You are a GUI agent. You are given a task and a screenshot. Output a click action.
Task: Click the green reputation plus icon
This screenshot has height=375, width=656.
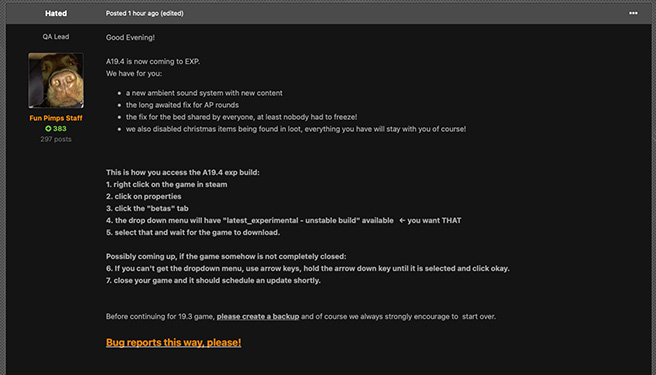pos(48,128)
